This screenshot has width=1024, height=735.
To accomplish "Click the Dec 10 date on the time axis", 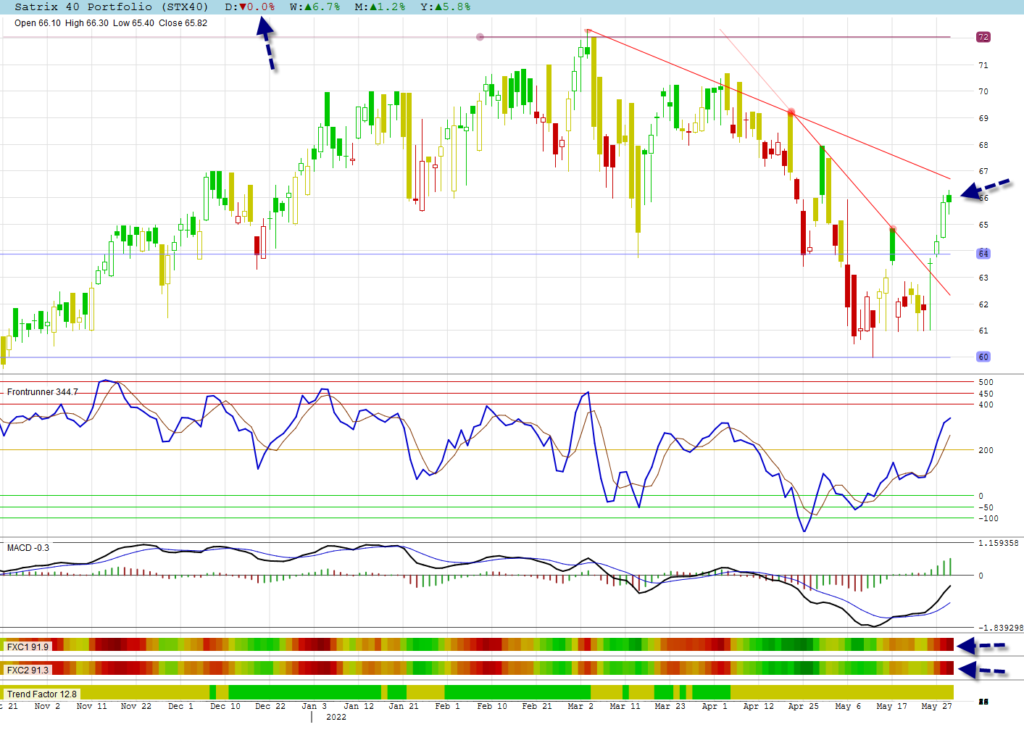I will [x=225, y=706].
